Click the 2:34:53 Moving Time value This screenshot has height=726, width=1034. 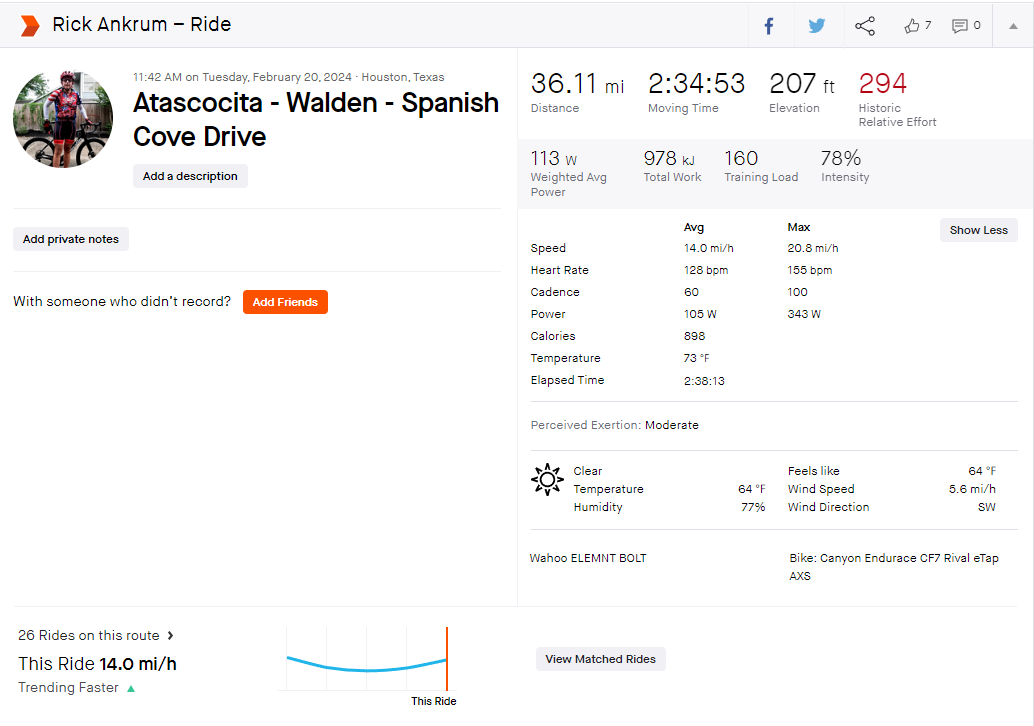(696, 84)
